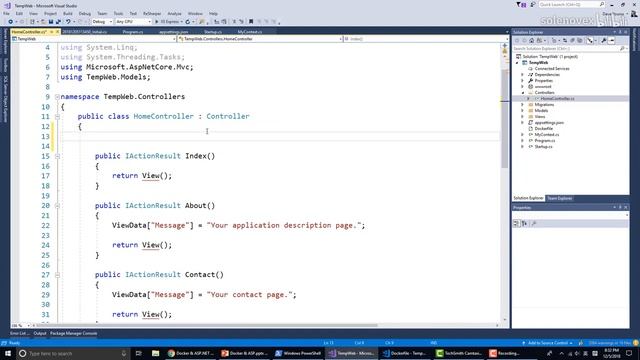Screen dimensions: 640x360
Task: Click Save All in the main toolbar
Action: coord(58,22)
